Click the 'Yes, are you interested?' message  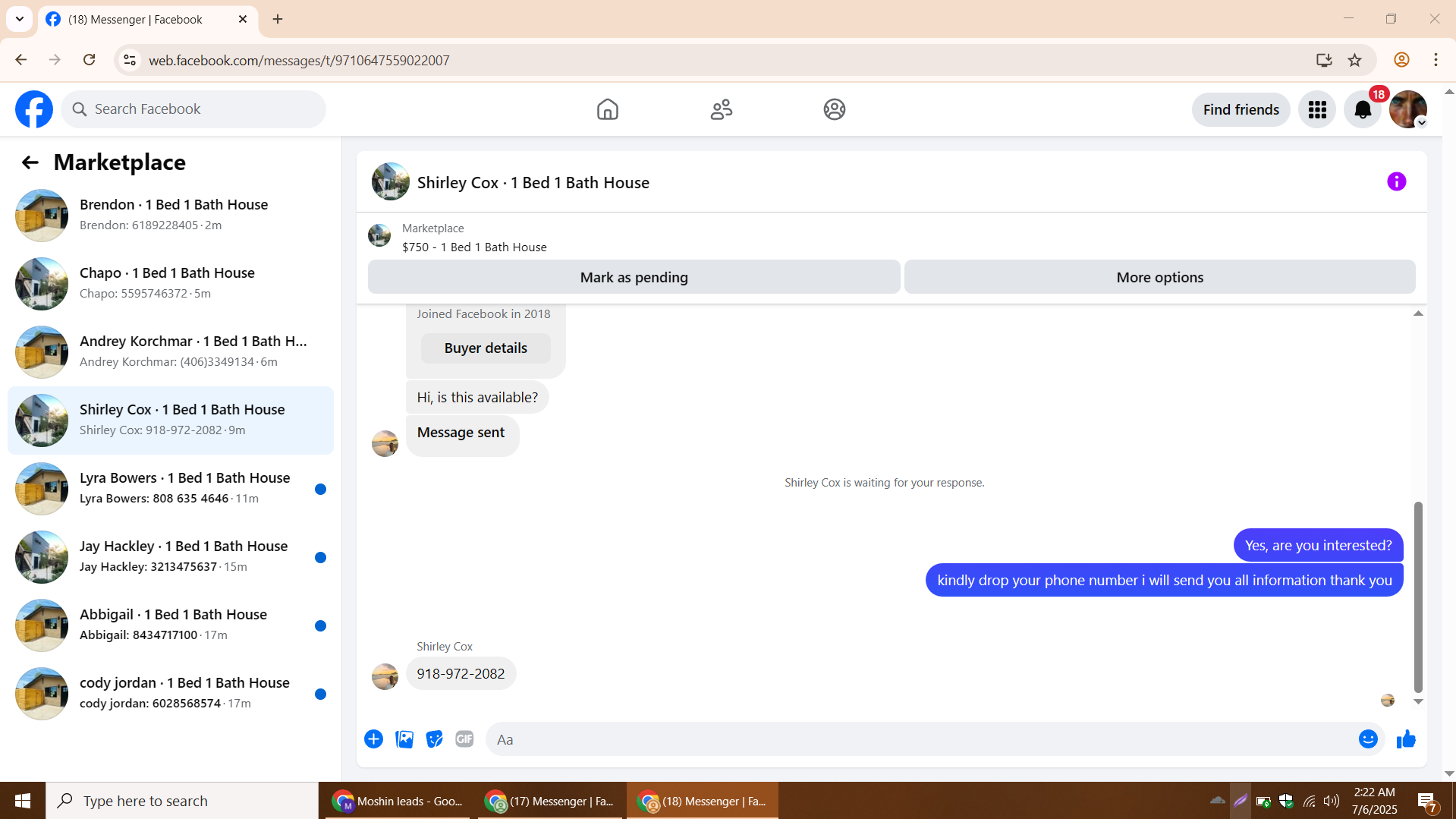(1318, 546)
